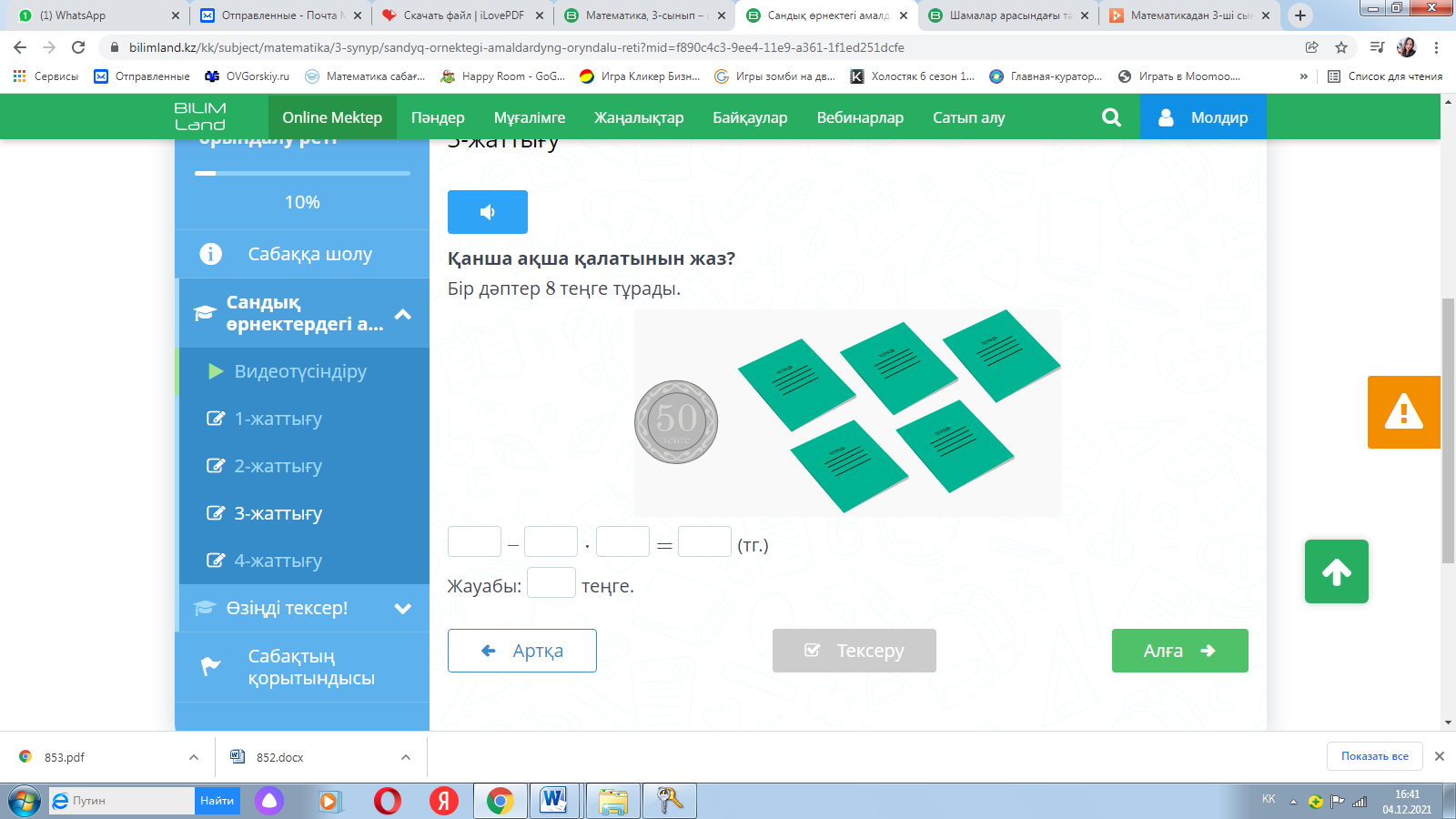
Task: Click the Артқа back button
Action: (522, 651)
